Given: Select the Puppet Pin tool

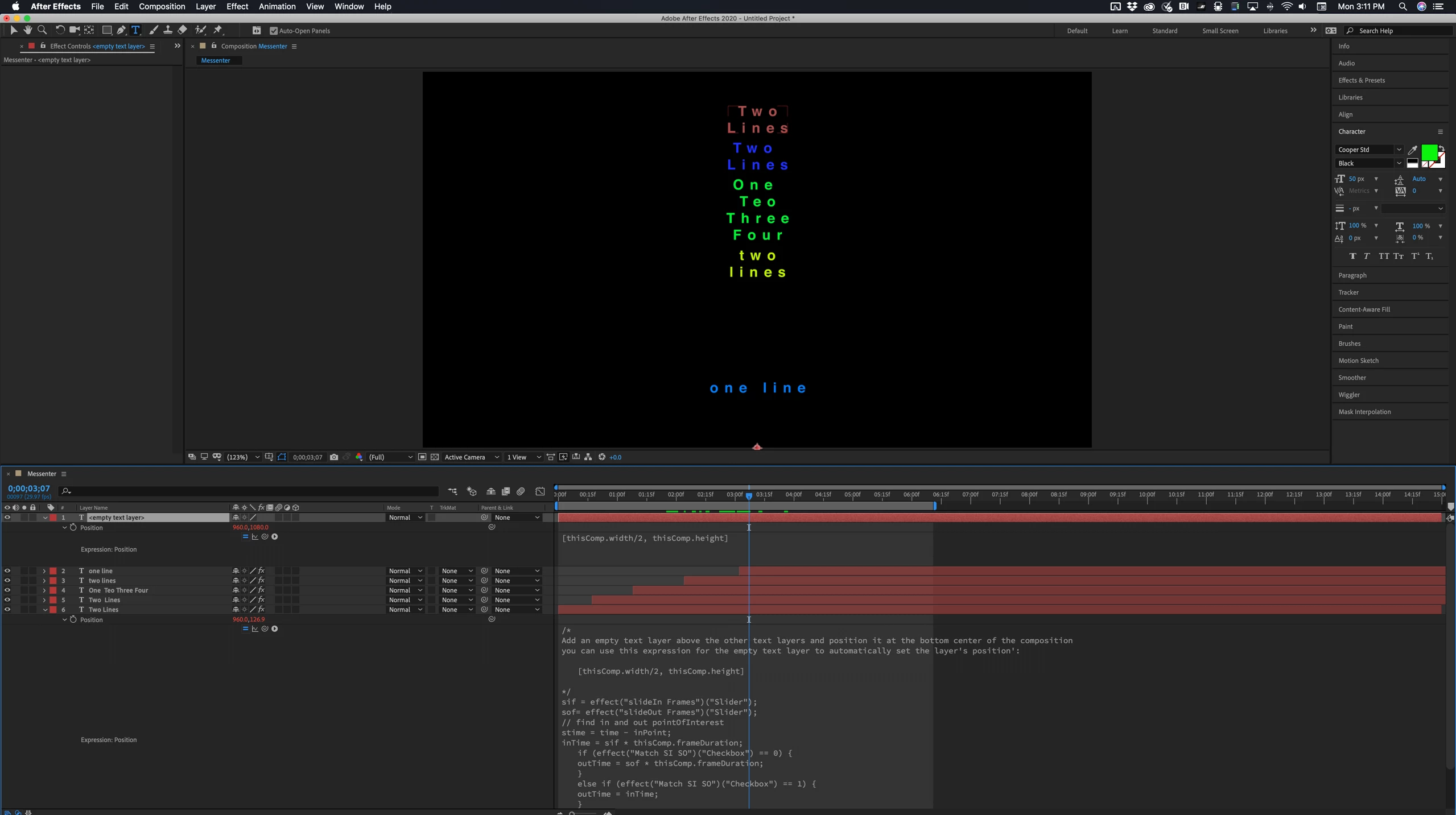Looking at the screenshot, I should [218, 30].
